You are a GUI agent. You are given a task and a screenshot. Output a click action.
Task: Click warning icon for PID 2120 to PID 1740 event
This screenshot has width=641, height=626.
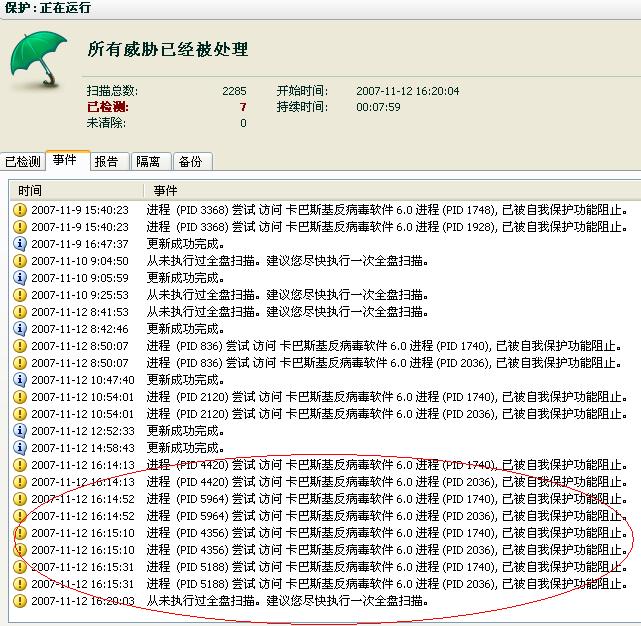[x=20, y=397]
